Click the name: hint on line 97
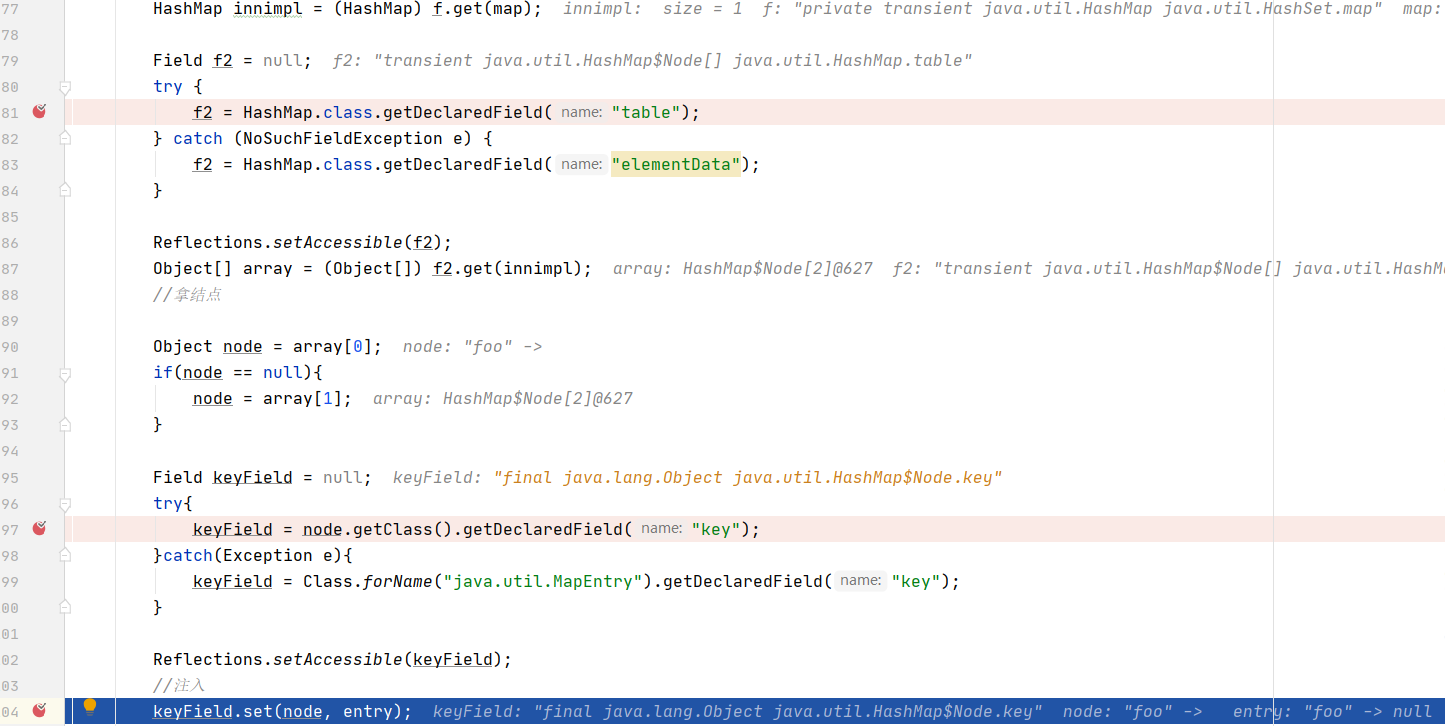This screenshot has width=1445, height=726. (661, 528)
